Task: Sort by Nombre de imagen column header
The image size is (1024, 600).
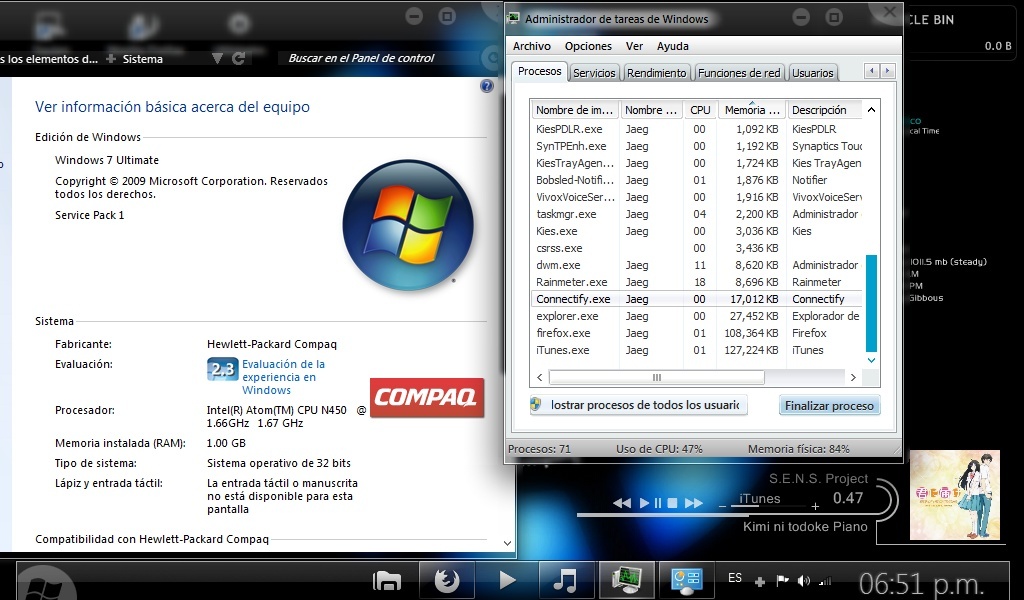Action: [x=575, y=110]
